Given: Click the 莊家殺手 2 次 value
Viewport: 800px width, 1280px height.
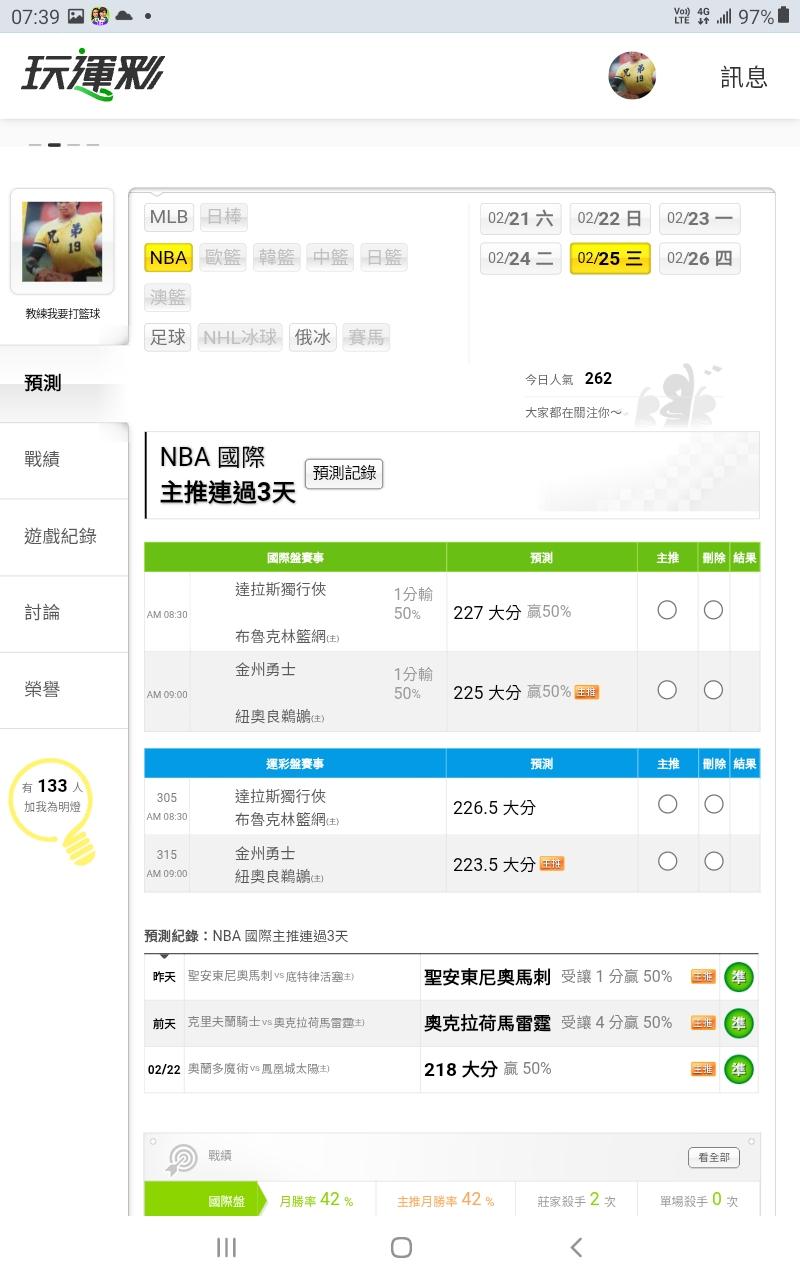Looking at the screenshot, I should click(577, 1200).
